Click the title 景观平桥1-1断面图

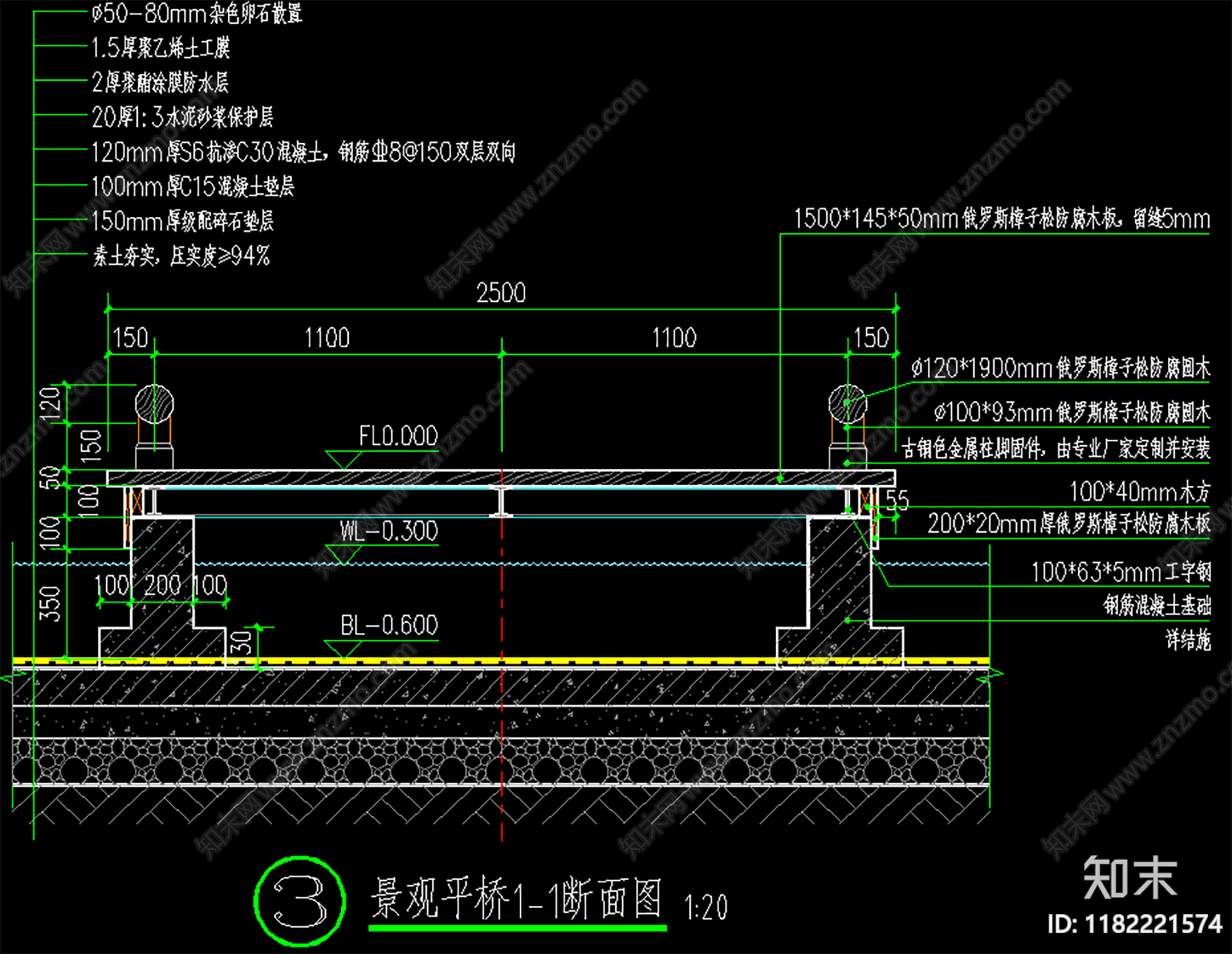pos(516,899)
